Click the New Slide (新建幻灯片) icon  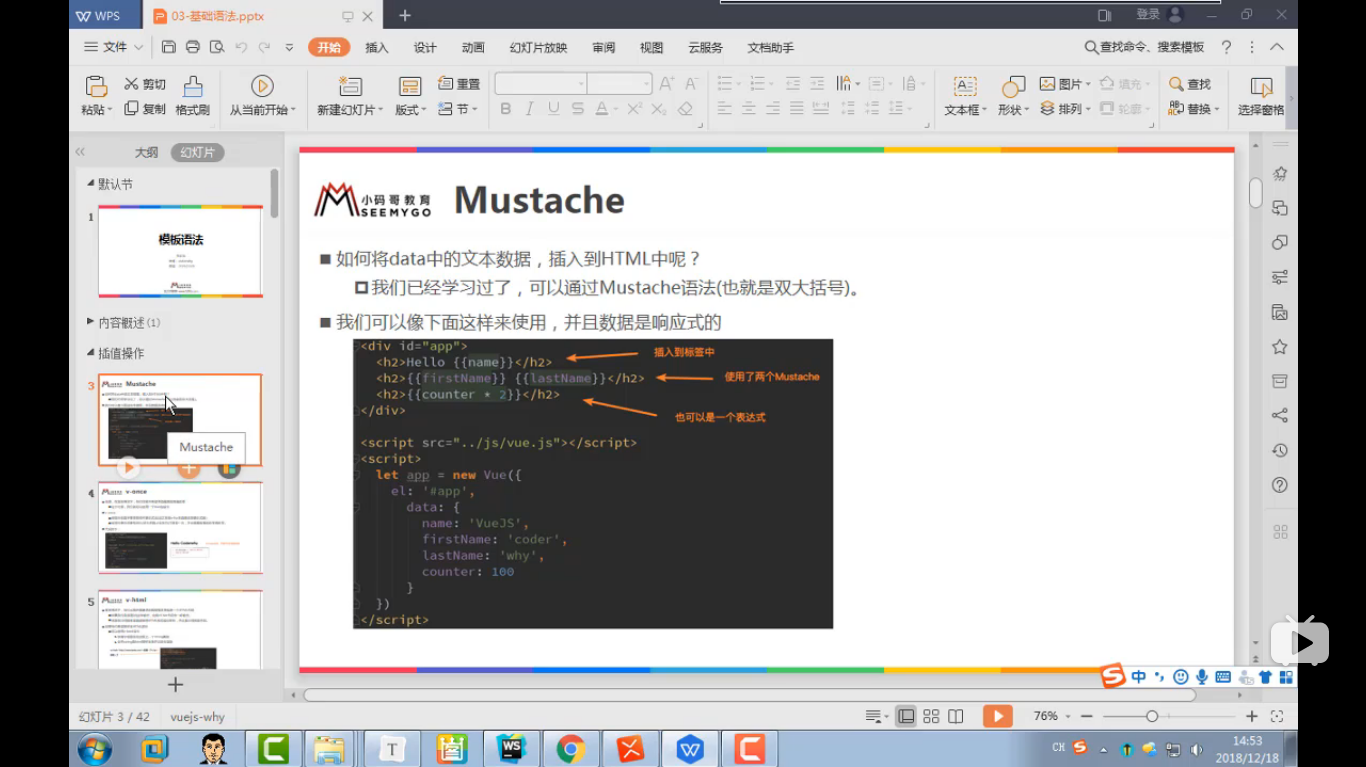coord(350,87)
